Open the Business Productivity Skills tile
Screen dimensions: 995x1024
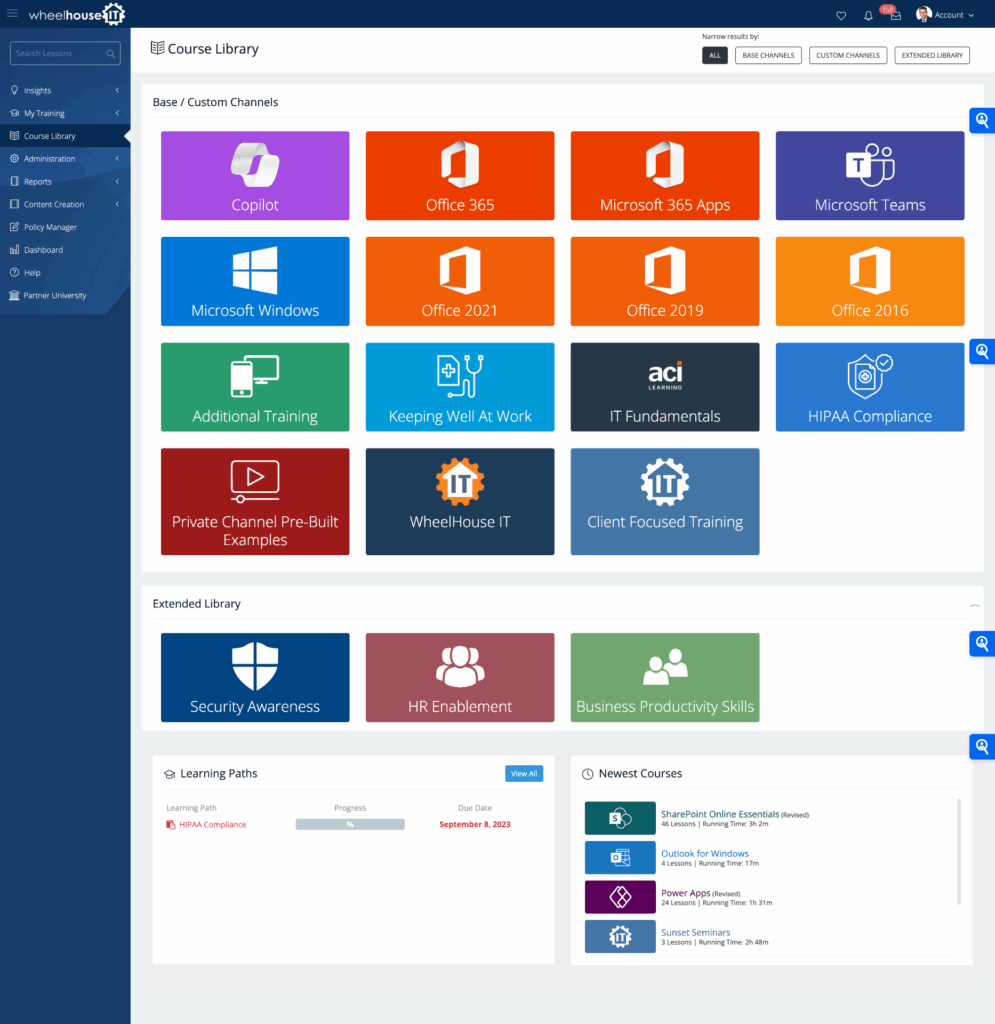click(x=665, y=677)
